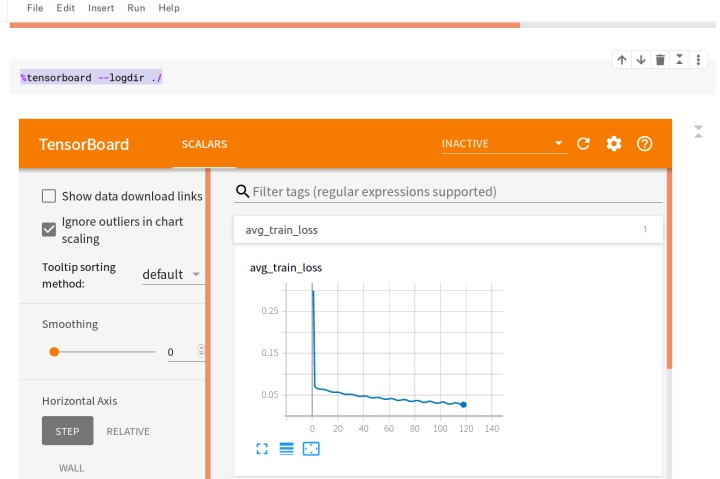Select STEP horizontal axis mode
The height and width of the screenshot is (479, 720).
coord(68,431)
